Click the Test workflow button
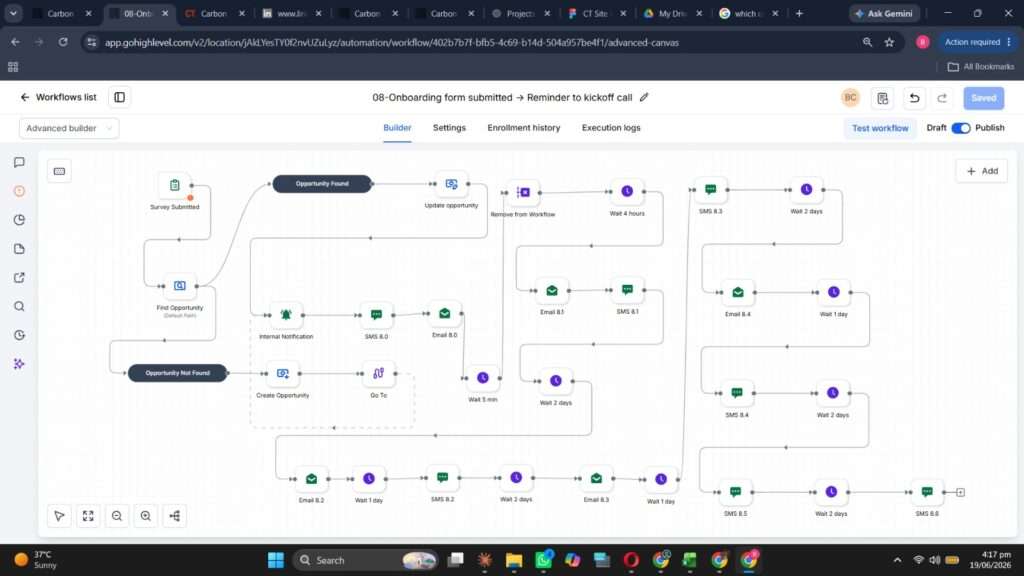This screenshot has width=1024, height=576. point(880,128)
